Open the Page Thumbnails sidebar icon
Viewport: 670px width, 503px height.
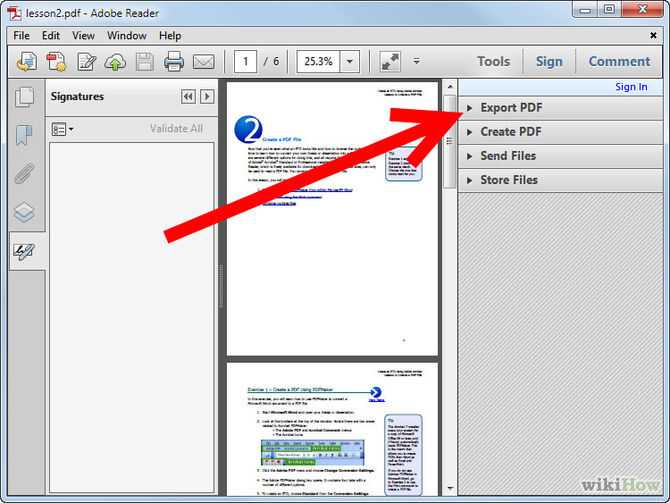point(25,97)
